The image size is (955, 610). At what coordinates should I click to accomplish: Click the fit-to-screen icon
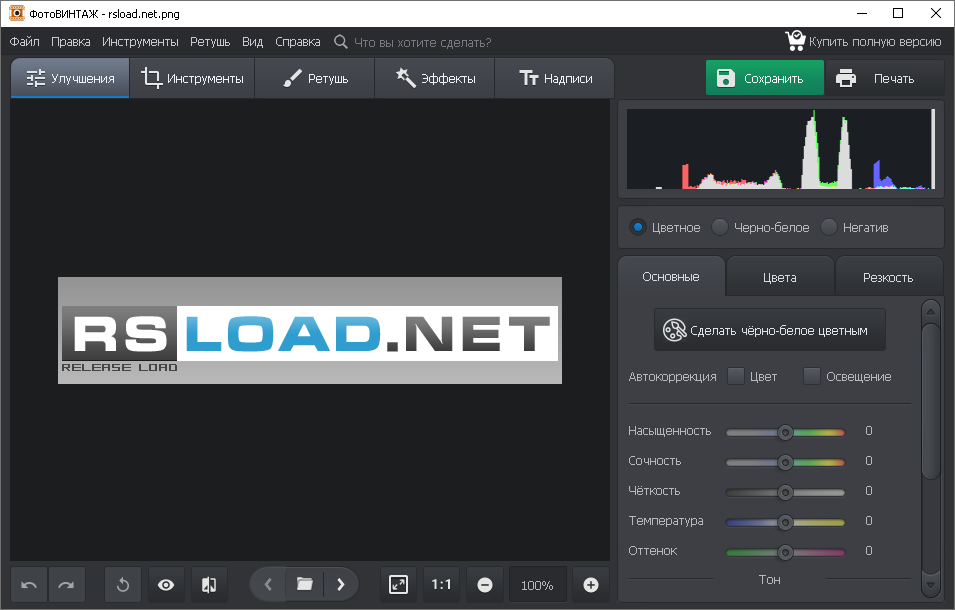(x=398, y=585)
